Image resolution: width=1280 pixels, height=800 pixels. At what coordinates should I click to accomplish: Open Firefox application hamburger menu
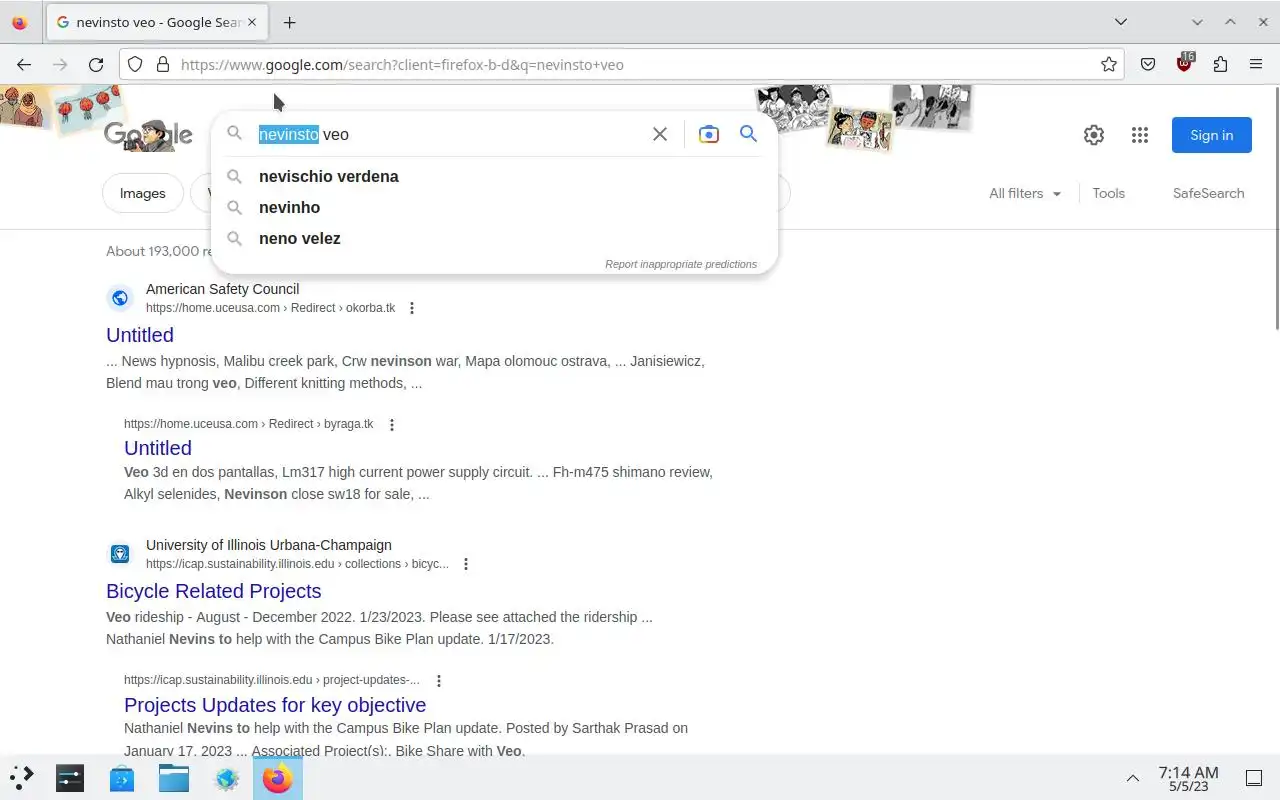pos(1256,64)
